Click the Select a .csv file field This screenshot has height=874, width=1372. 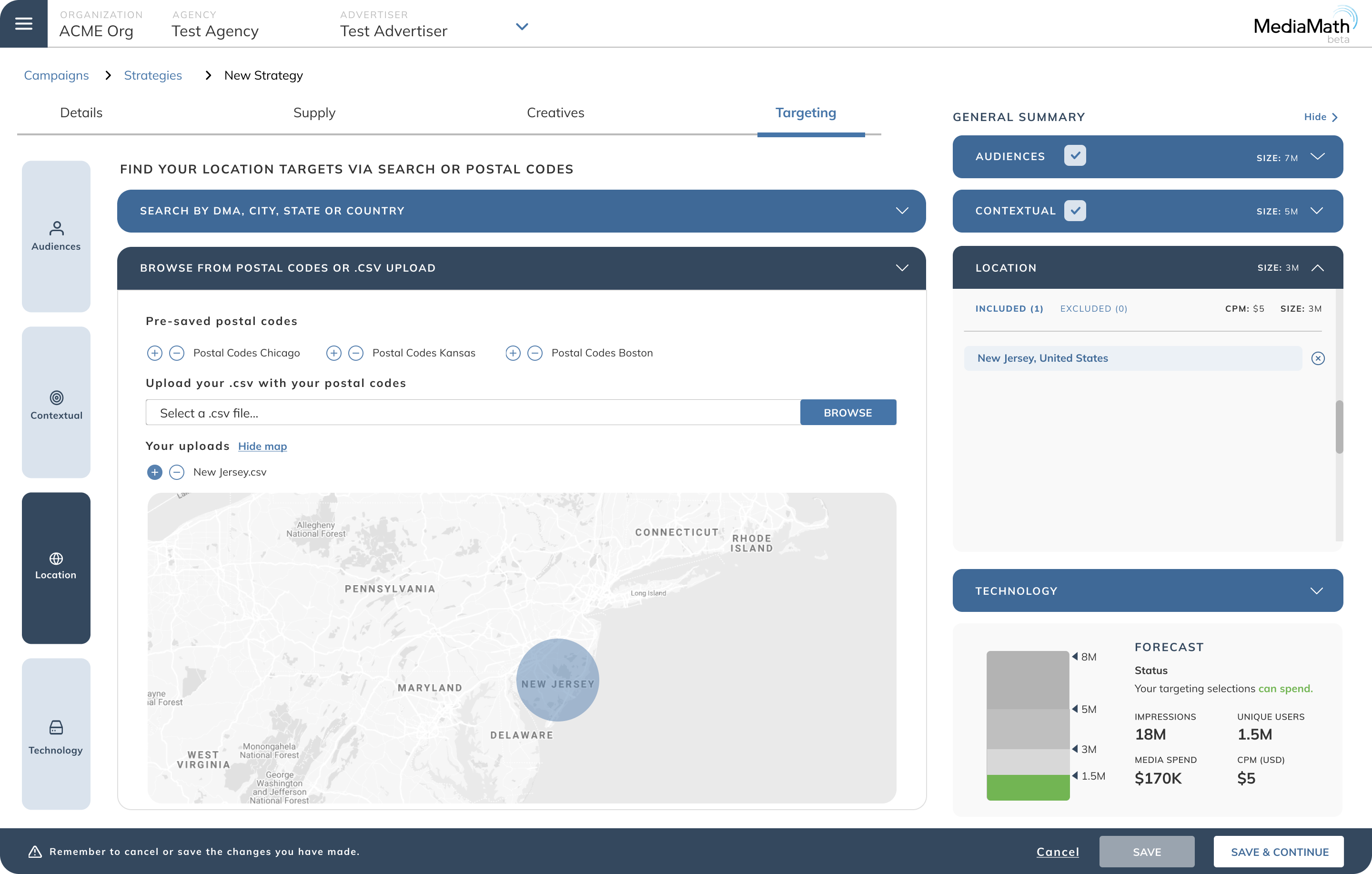pyautogui.click(x=472, y=413)
